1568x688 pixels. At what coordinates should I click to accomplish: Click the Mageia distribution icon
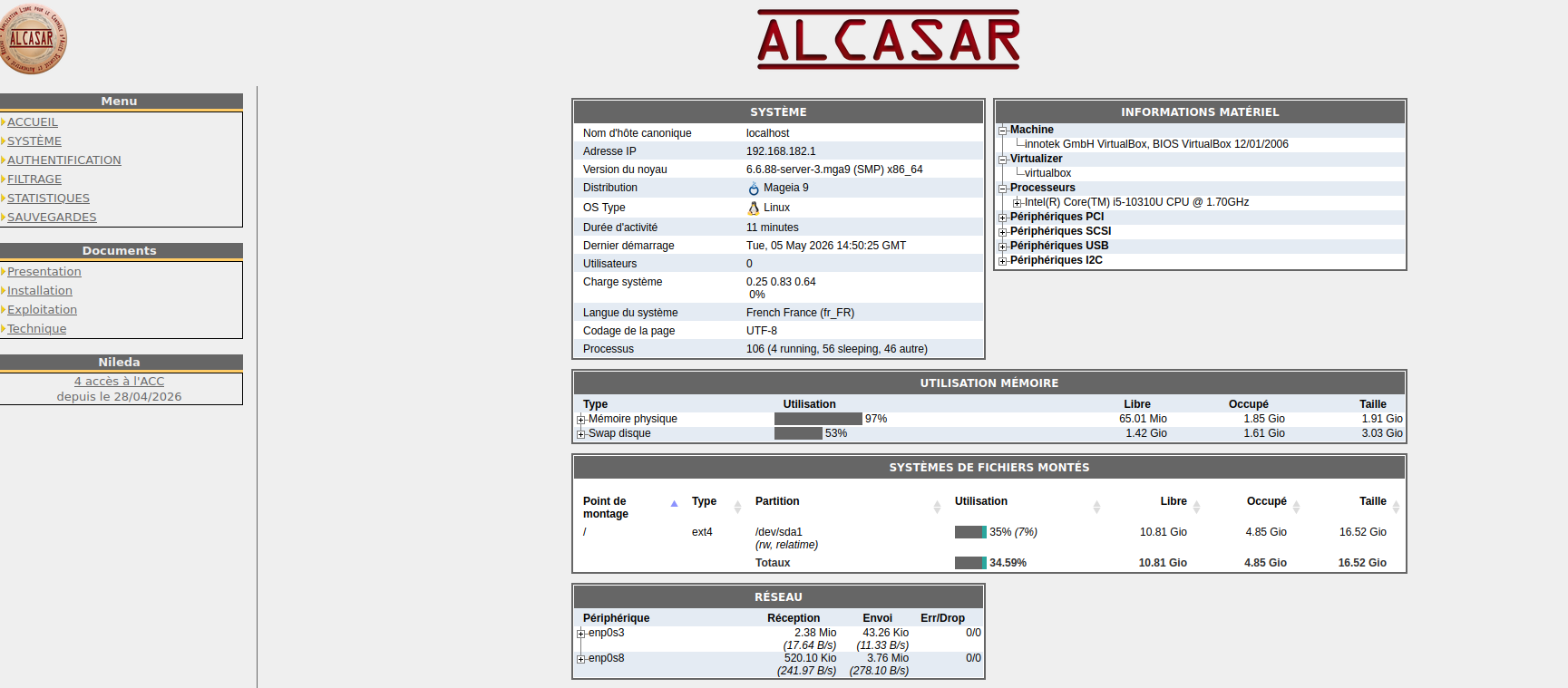pos(754,189)
